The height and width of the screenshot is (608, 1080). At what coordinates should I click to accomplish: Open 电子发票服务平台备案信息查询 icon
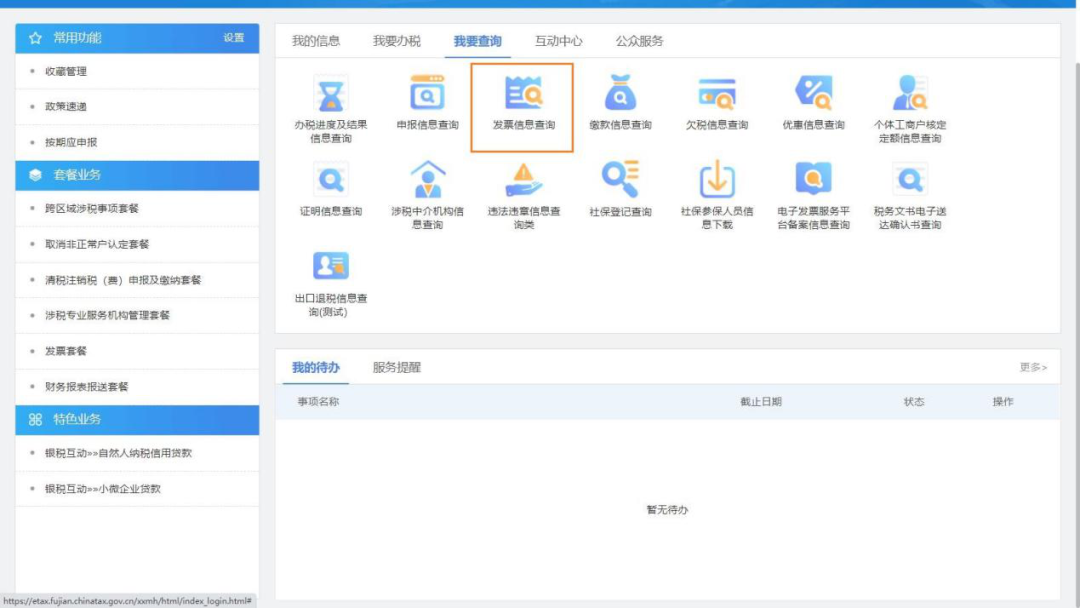pyautogui.click(x=813, y=179)
